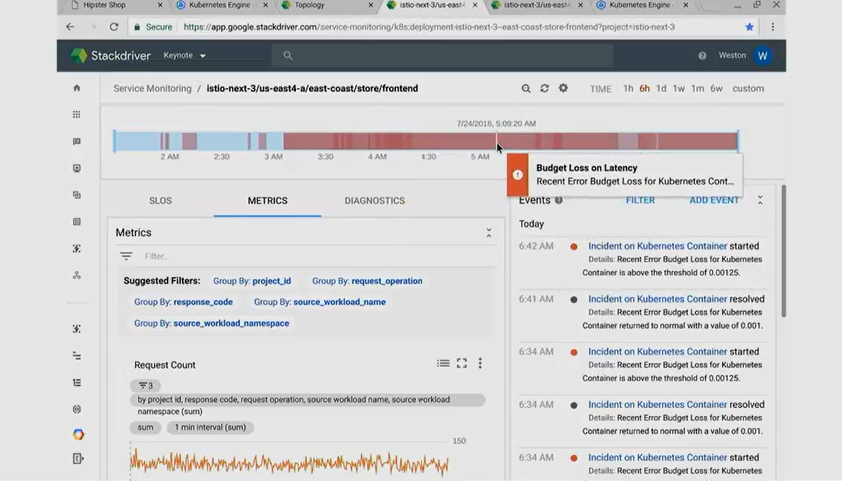842x482 pixels.
Task: Open settings gear next to refresh icon
Action: pos(563,88)
